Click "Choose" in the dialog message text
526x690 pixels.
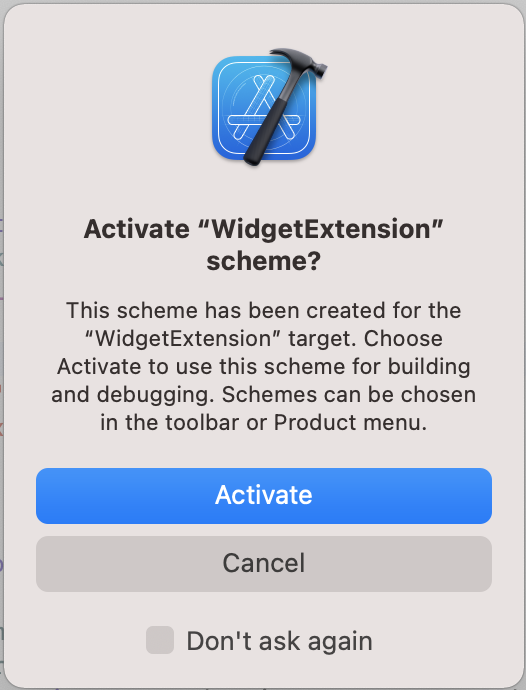point(403,338)
